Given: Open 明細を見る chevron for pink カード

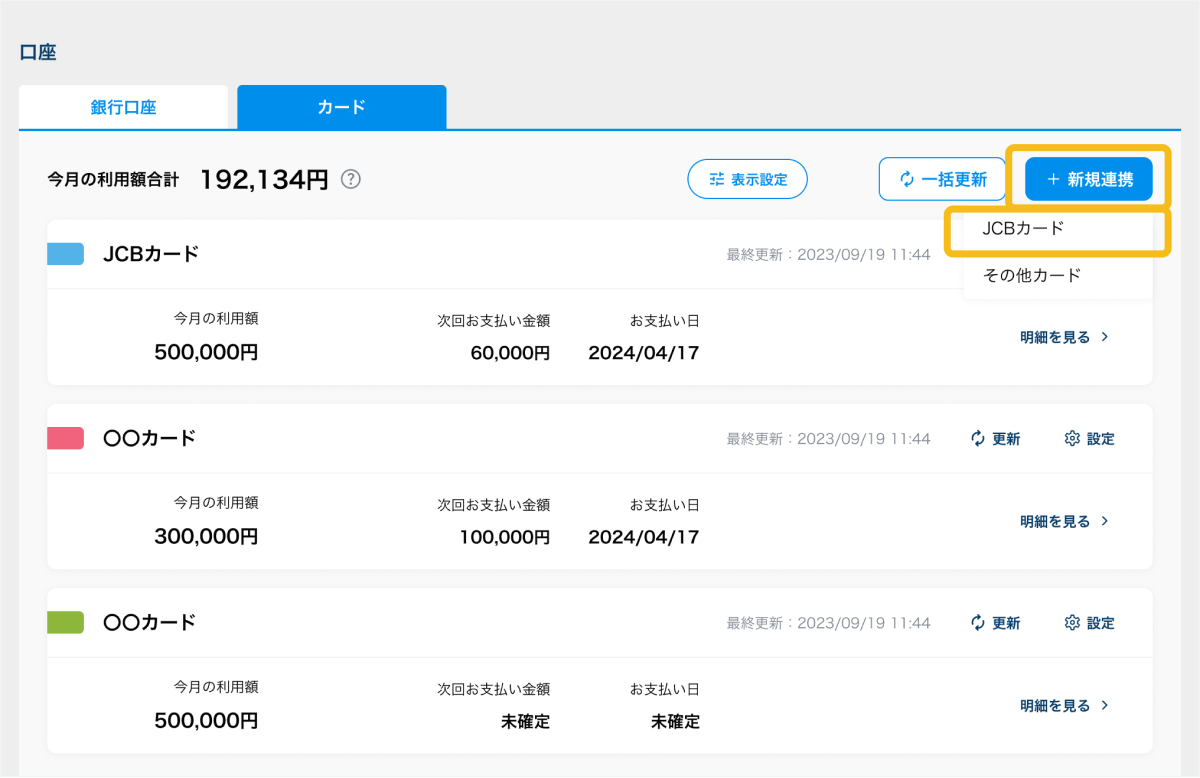Looking at the screenshot, I should coord(1105,521).
